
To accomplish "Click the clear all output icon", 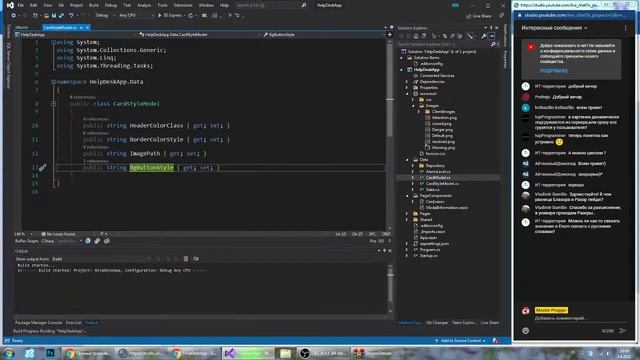I will click(186, 259).
